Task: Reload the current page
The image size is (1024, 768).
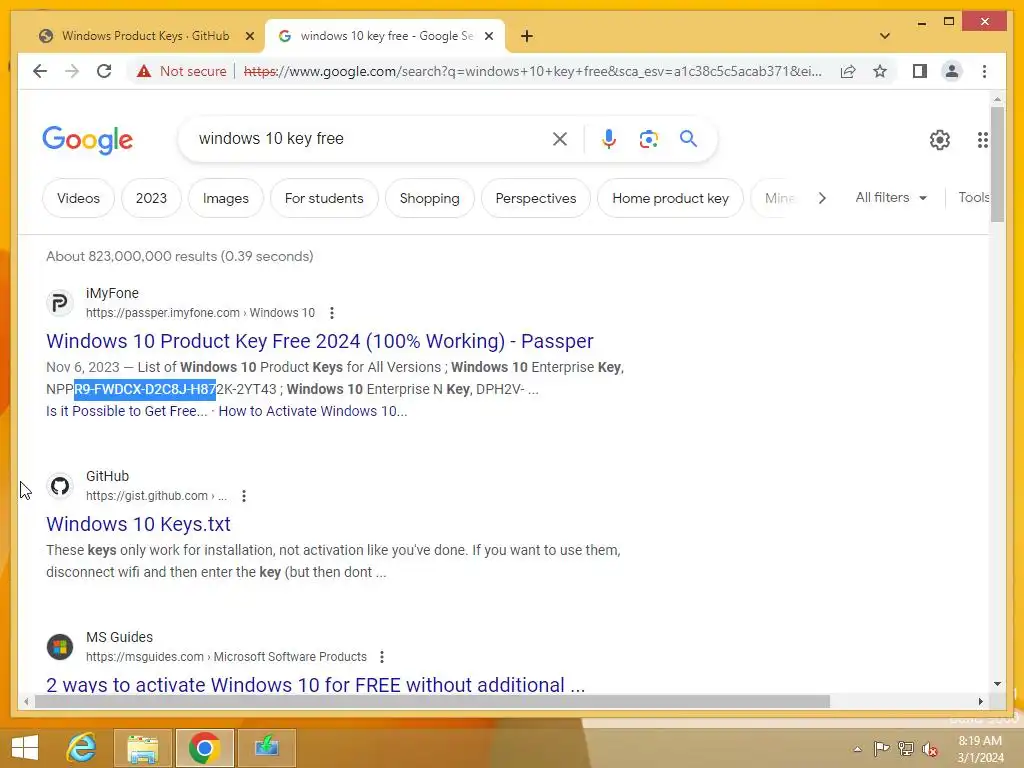Action: [x=104, y=71]
